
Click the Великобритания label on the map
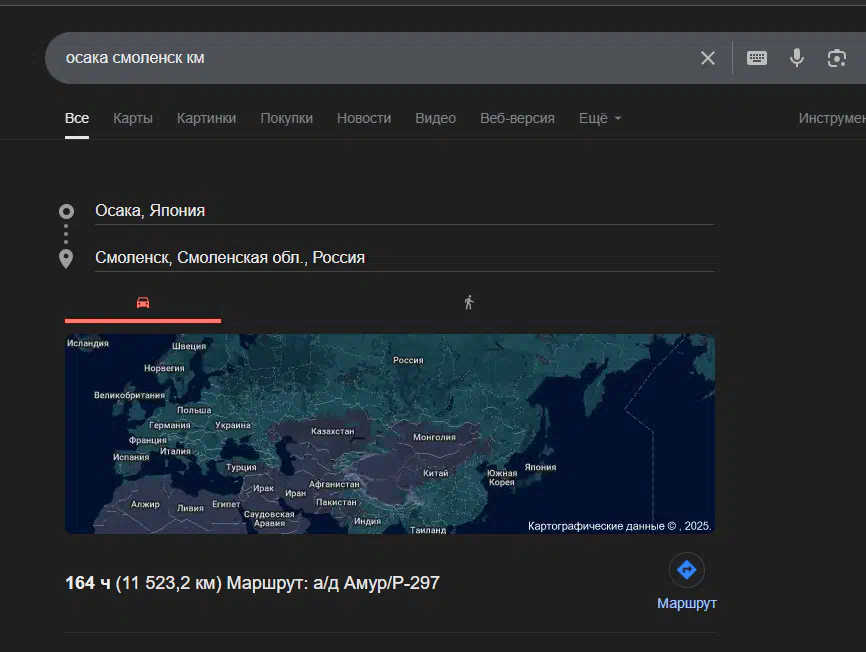[x=129, y=395]
